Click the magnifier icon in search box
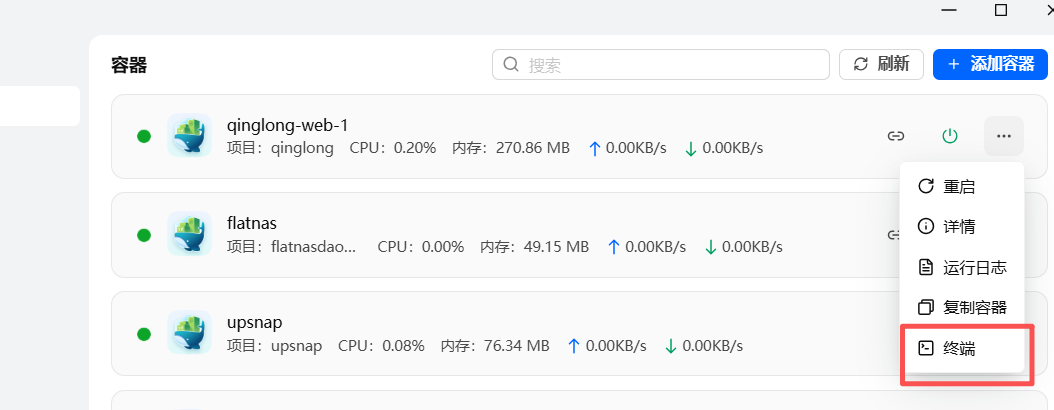The height and width of the screenshot is (410, 1054). 511,65
